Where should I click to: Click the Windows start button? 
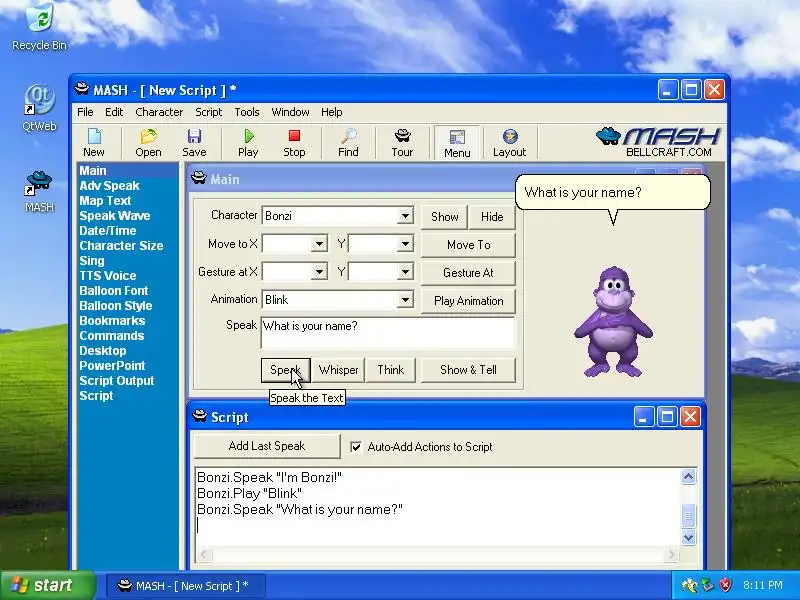point(47,585)
